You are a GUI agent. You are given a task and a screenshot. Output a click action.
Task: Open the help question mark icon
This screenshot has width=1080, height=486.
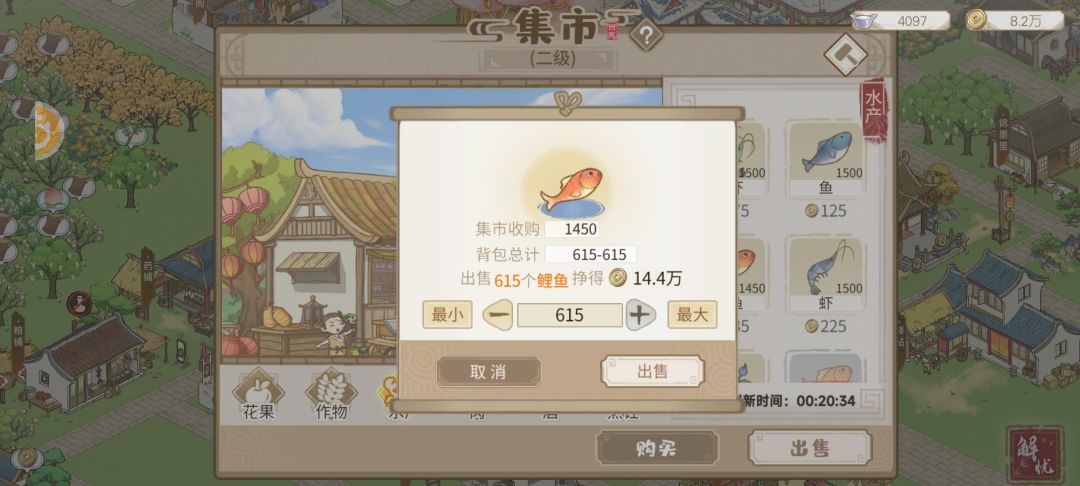(646, 35)
